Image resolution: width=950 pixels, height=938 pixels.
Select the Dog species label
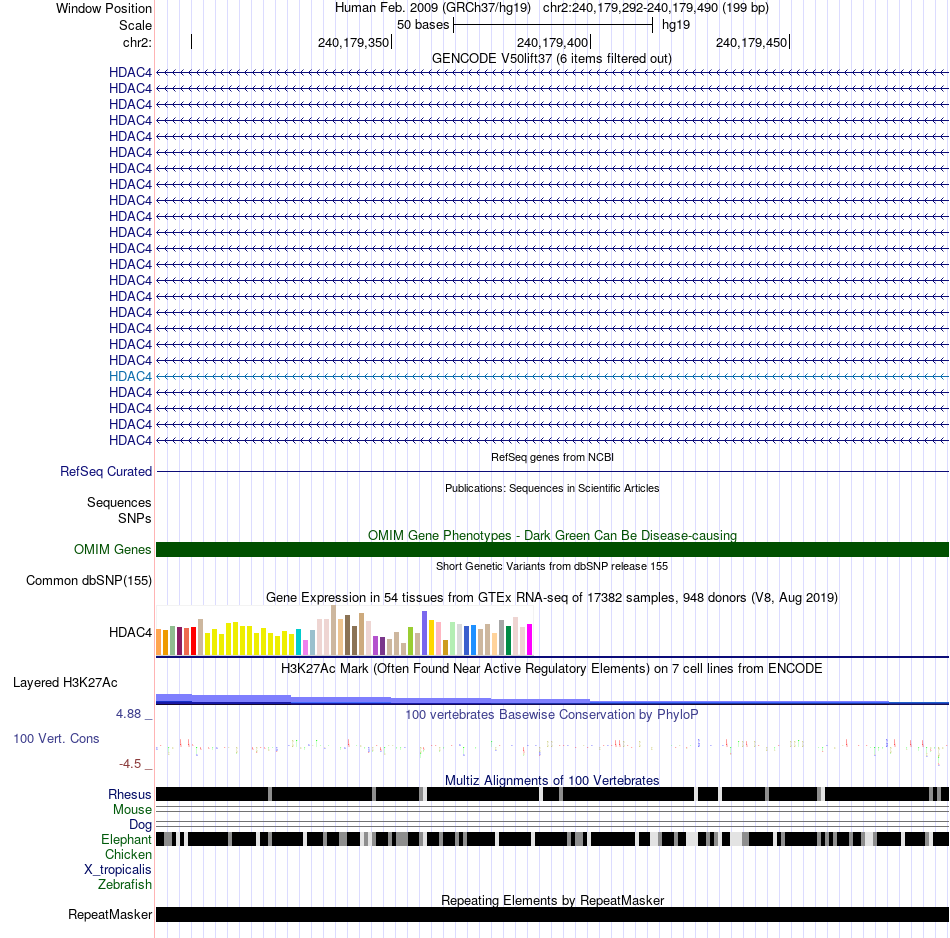point(141,825)
